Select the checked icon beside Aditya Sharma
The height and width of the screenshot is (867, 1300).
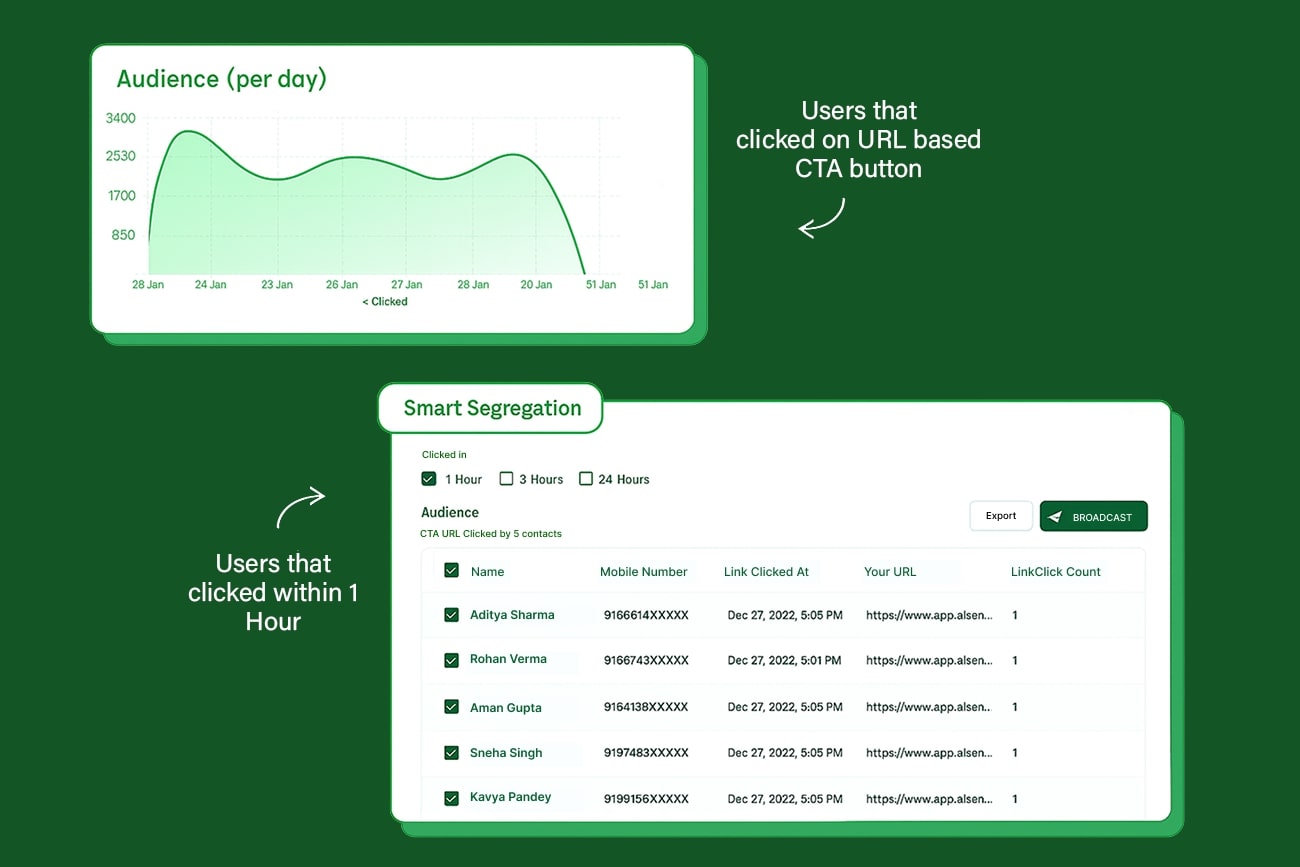(x=451, y=614)
